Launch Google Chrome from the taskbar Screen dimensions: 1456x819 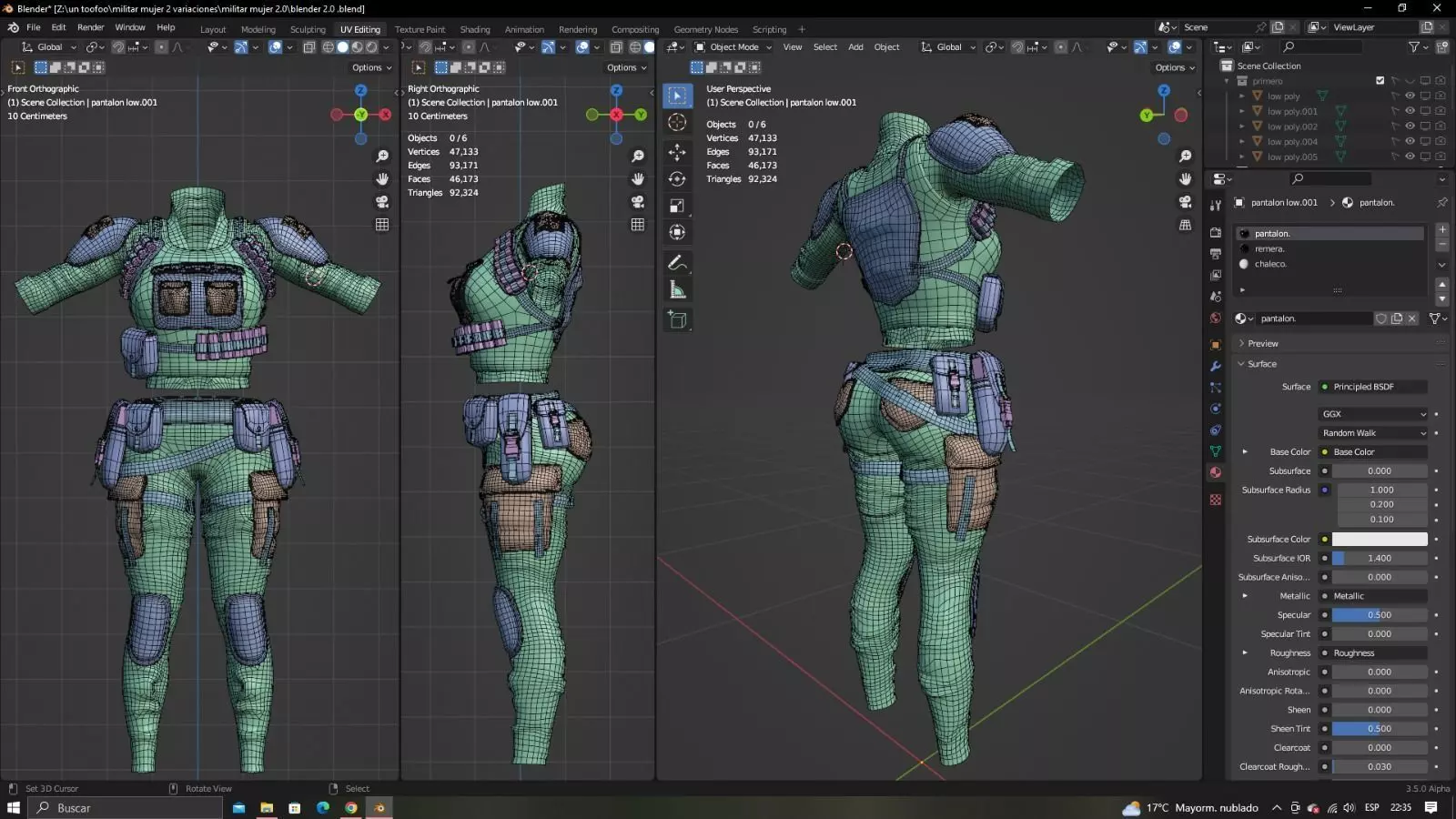pos(351,808)
